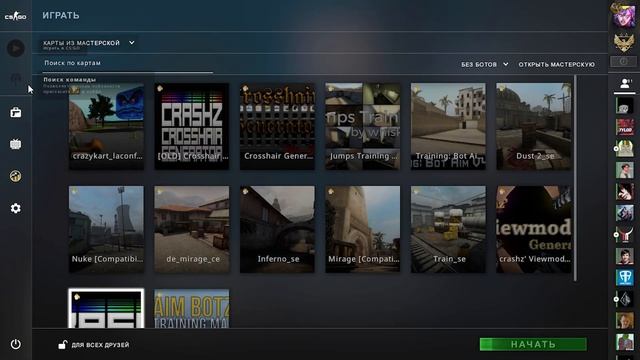Viewport: 640px width, 360px height.
Task: Select the Jumps Training map thumbnail
Action: [363, 127]
